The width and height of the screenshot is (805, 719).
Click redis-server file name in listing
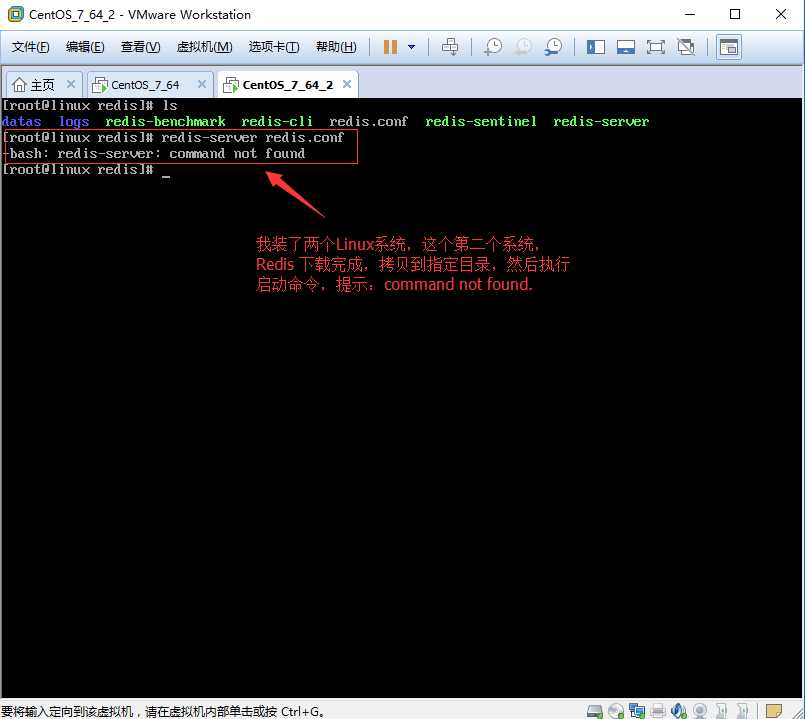[601, 122]
